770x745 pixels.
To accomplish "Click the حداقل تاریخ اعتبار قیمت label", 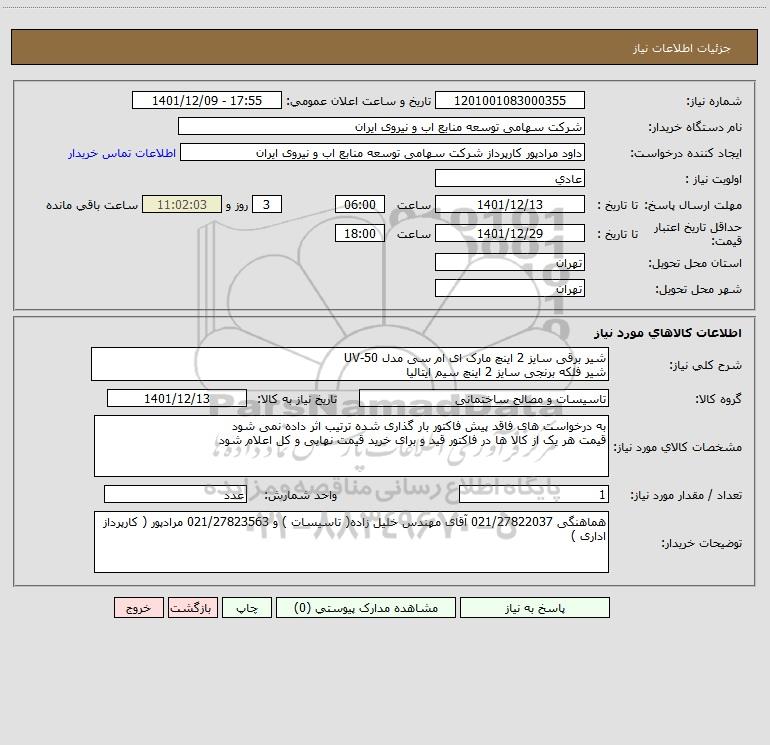I will coord(698,234).
